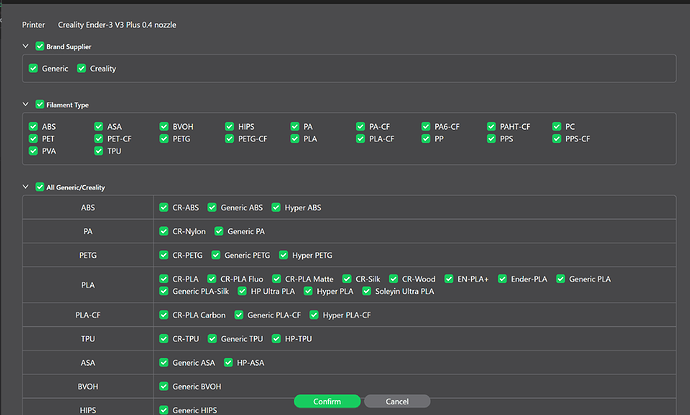Uncheck the HP-TPU filament
Screen dimensions: 690x415
(x=276, y=338)
